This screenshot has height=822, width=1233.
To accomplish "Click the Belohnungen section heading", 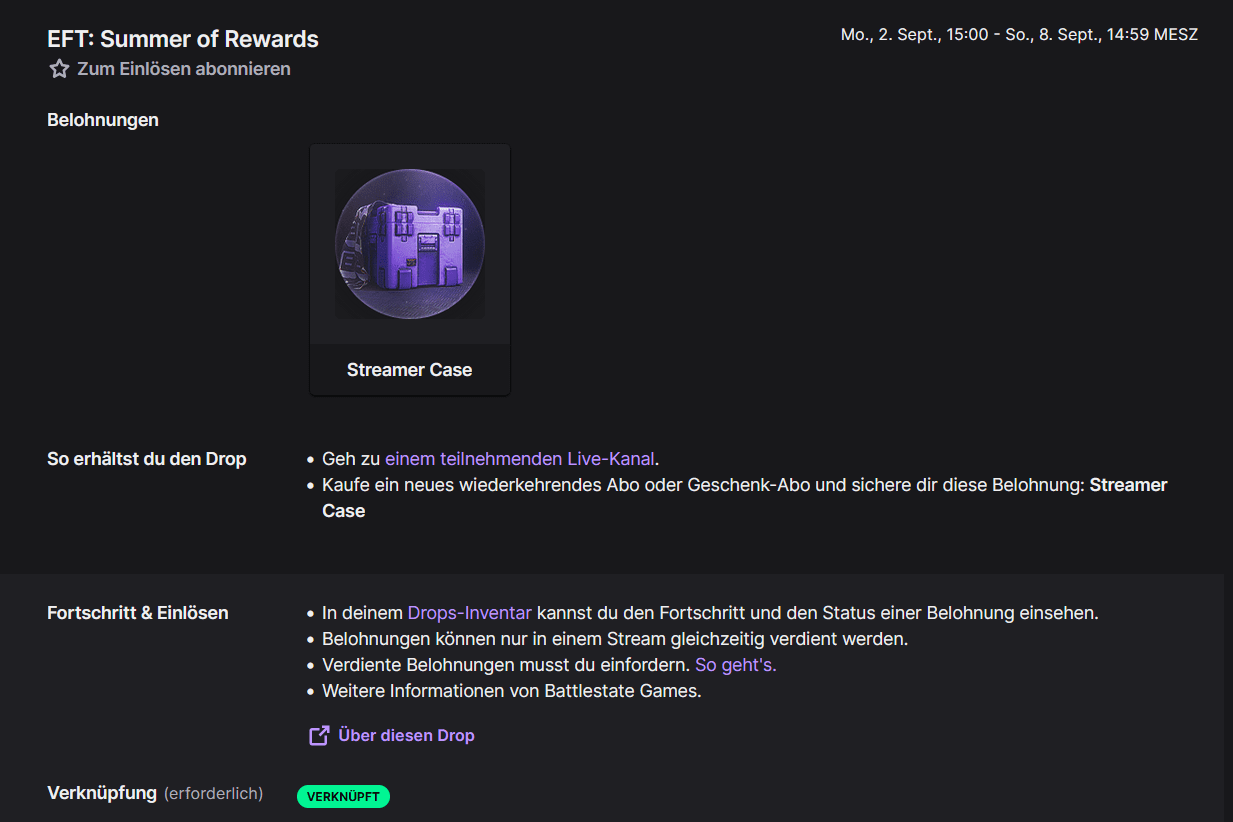I will tap(103, 120).
